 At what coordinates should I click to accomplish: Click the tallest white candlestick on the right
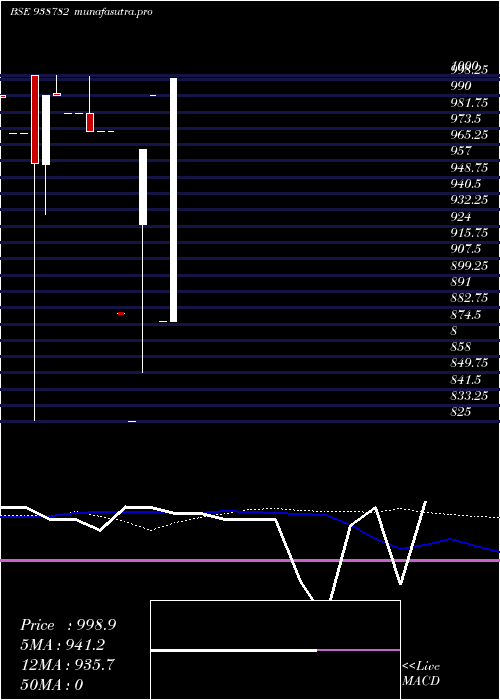click(173, 200)
